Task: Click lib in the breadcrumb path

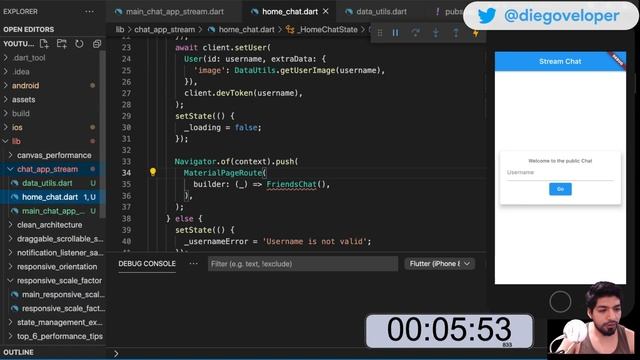Action: point(120,29)
